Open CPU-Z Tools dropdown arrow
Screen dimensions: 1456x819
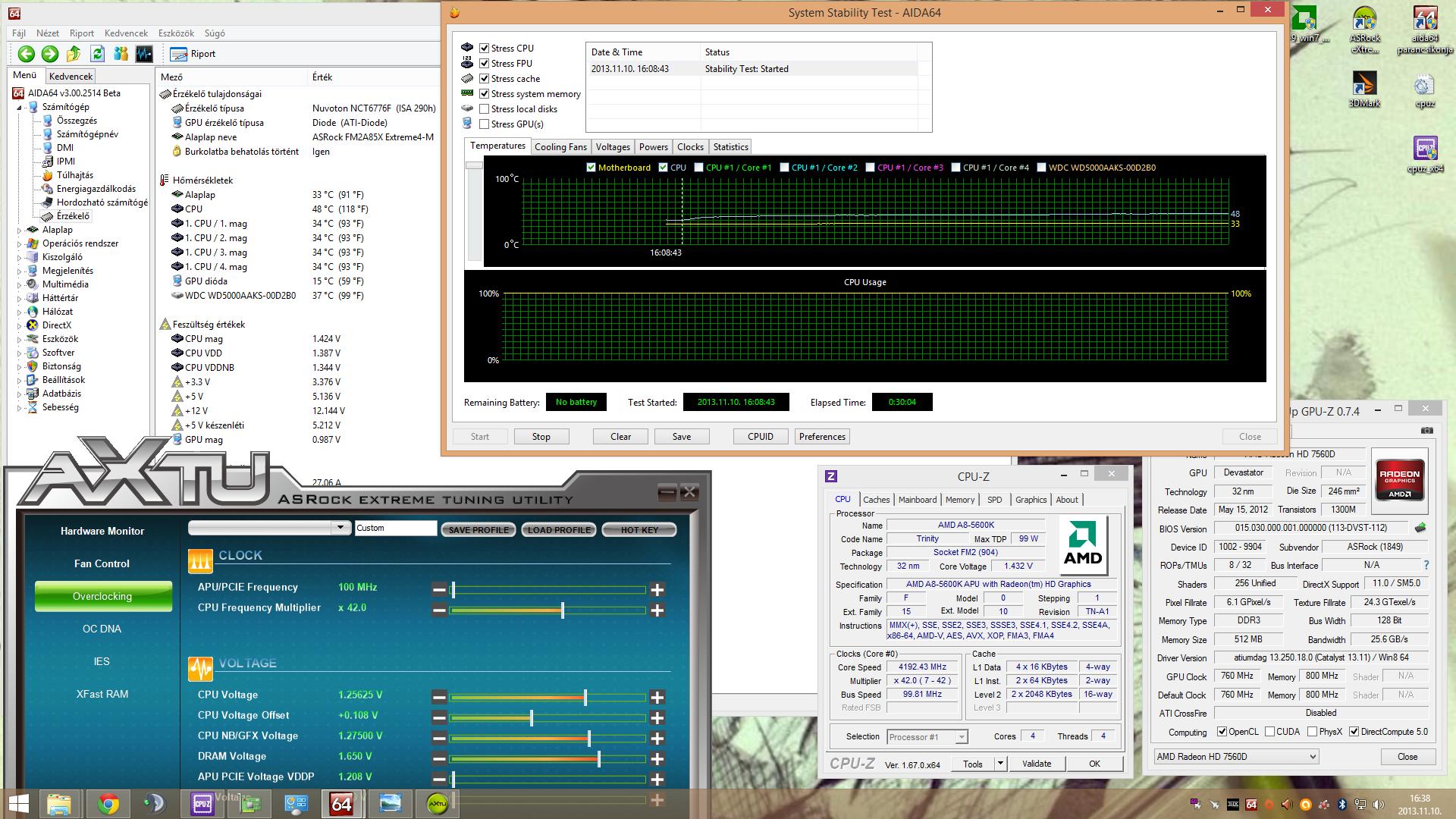[x=1000, y=764]
